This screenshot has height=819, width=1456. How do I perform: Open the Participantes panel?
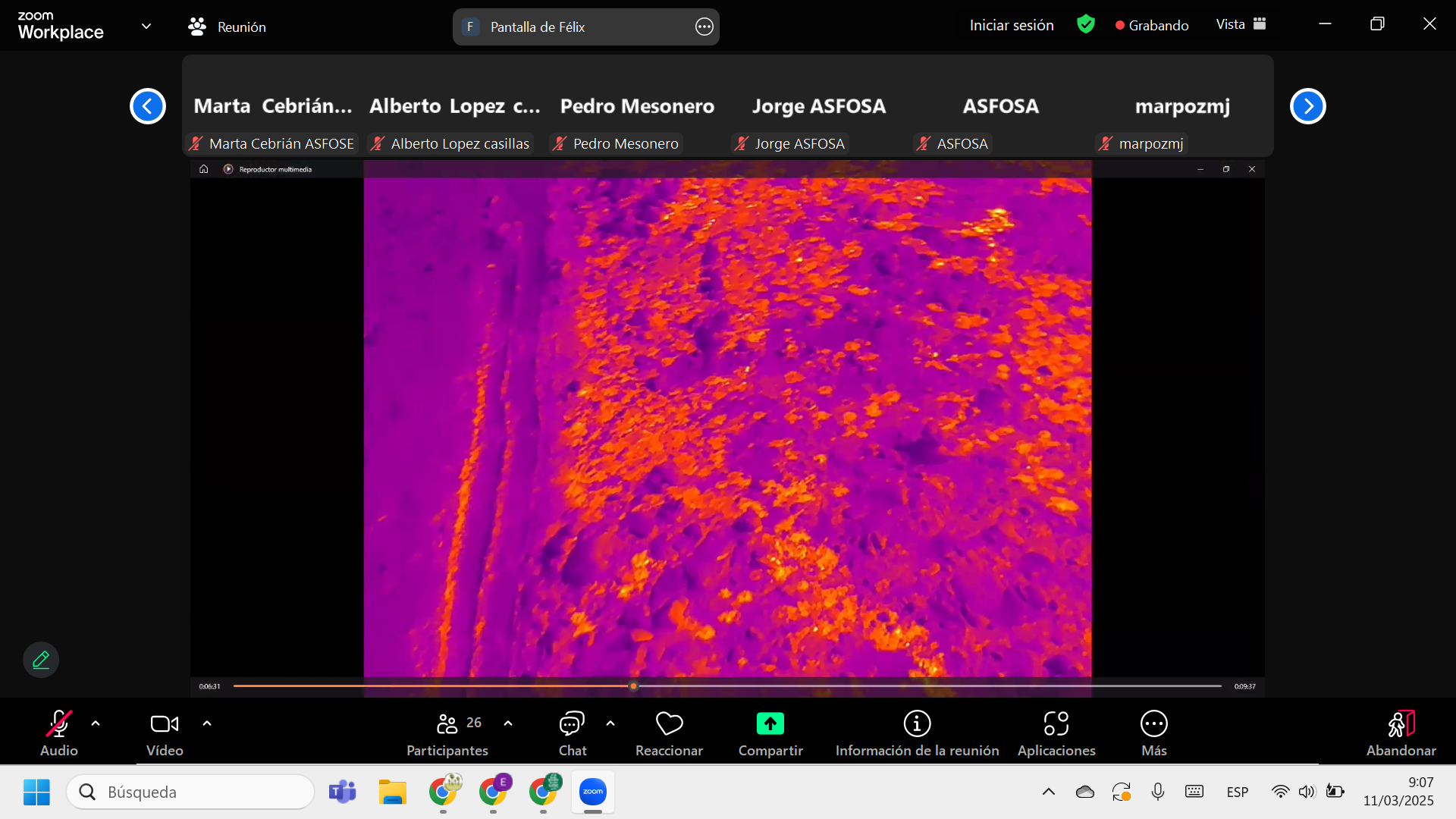click(x=447, y=724)
